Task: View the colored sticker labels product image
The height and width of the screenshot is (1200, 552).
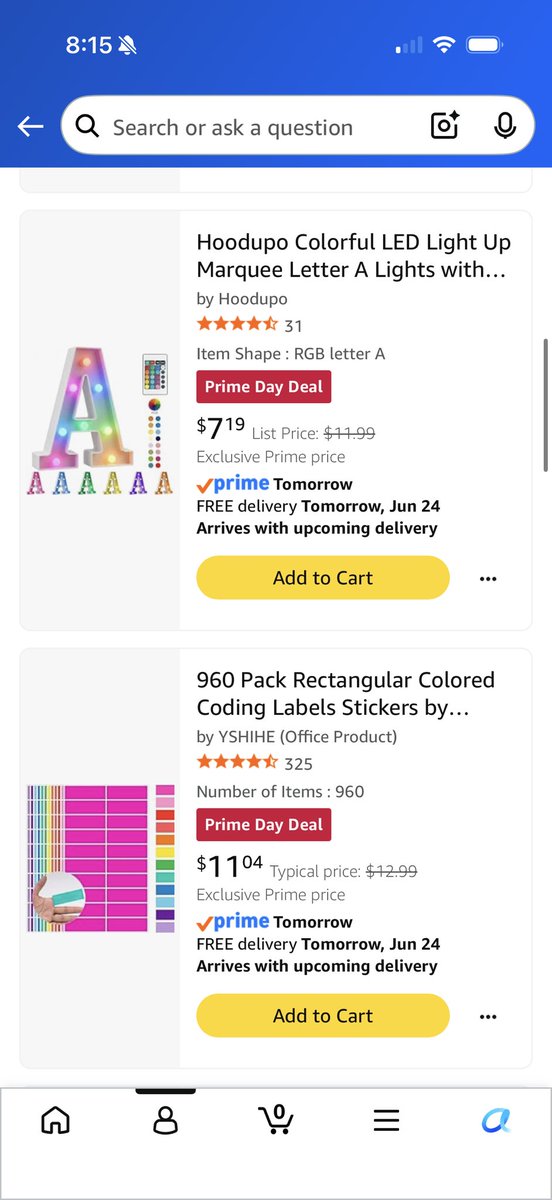Action: (x=100, y=858)
